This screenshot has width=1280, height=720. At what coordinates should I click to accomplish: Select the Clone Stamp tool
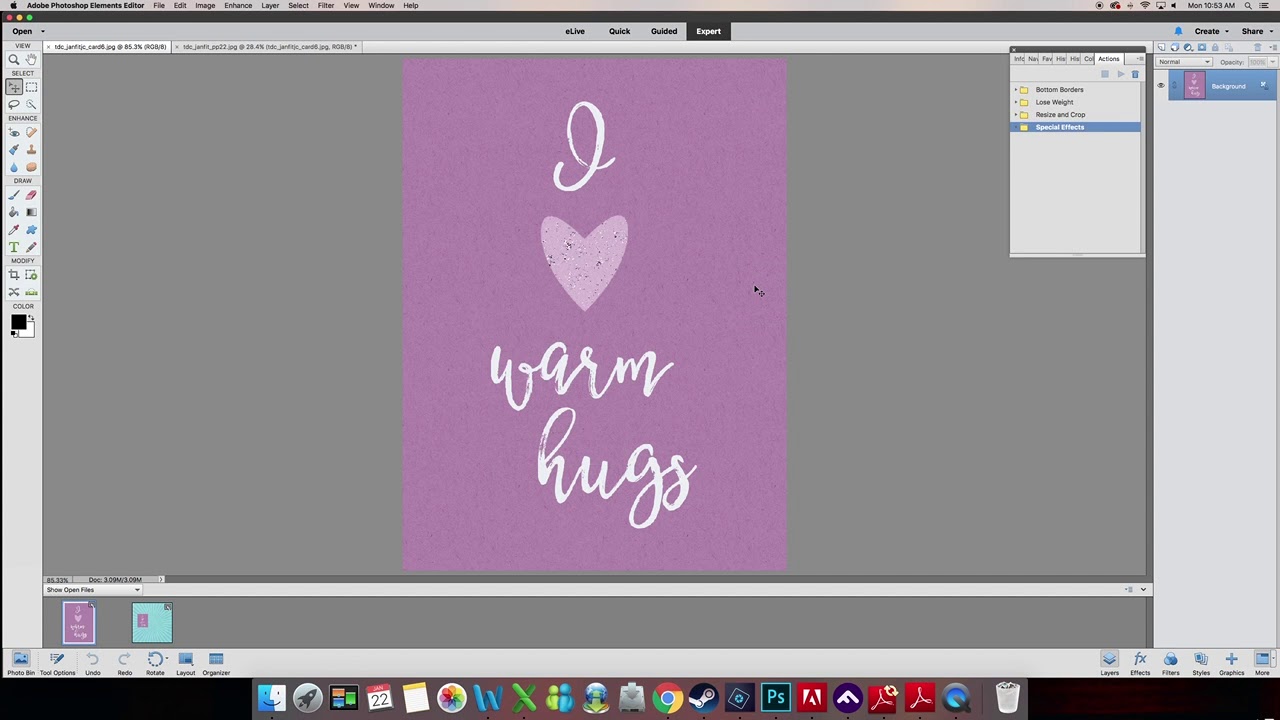(31, 150)
